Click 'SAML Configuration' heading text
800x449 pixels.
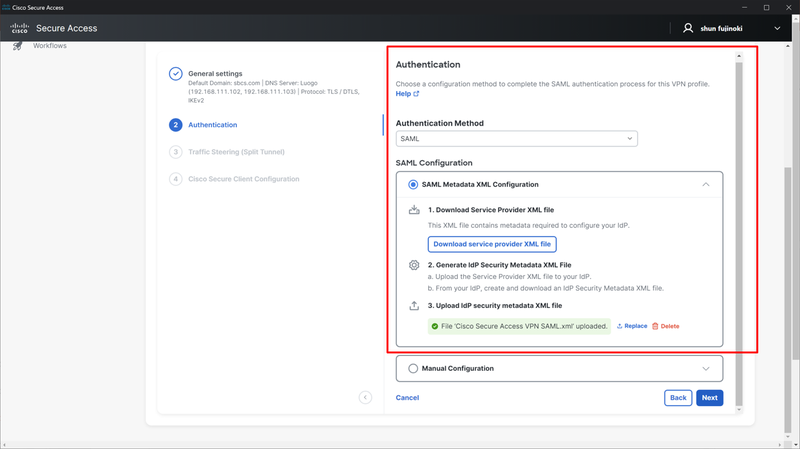[x=434, y=163]
